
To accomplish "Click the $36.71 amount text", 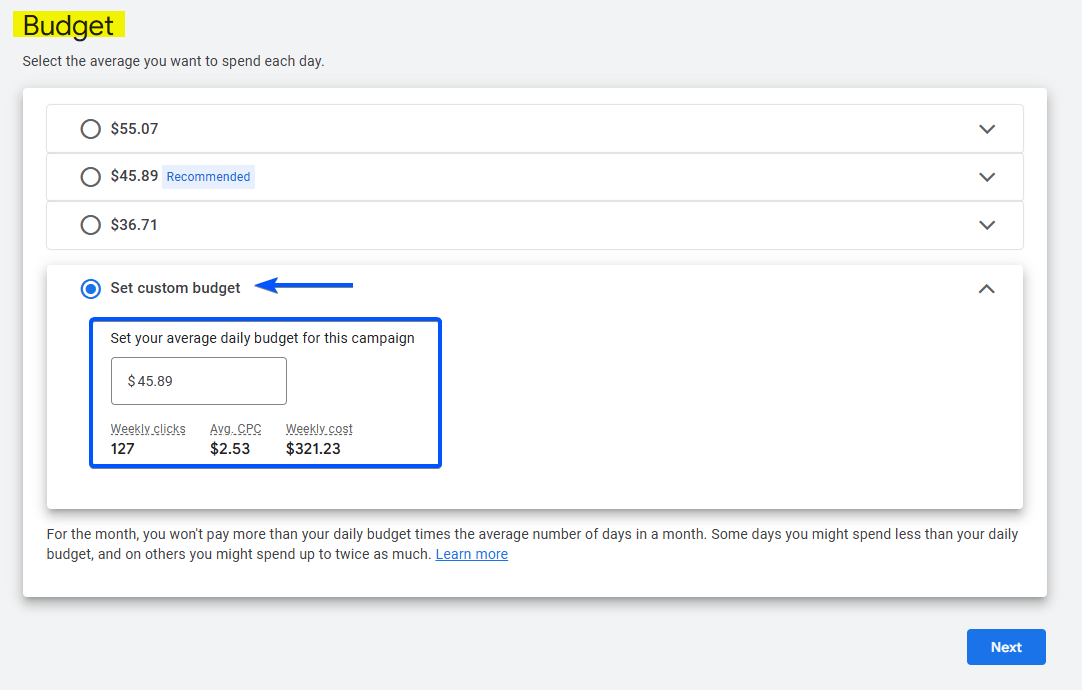I will tap(134, 225).
